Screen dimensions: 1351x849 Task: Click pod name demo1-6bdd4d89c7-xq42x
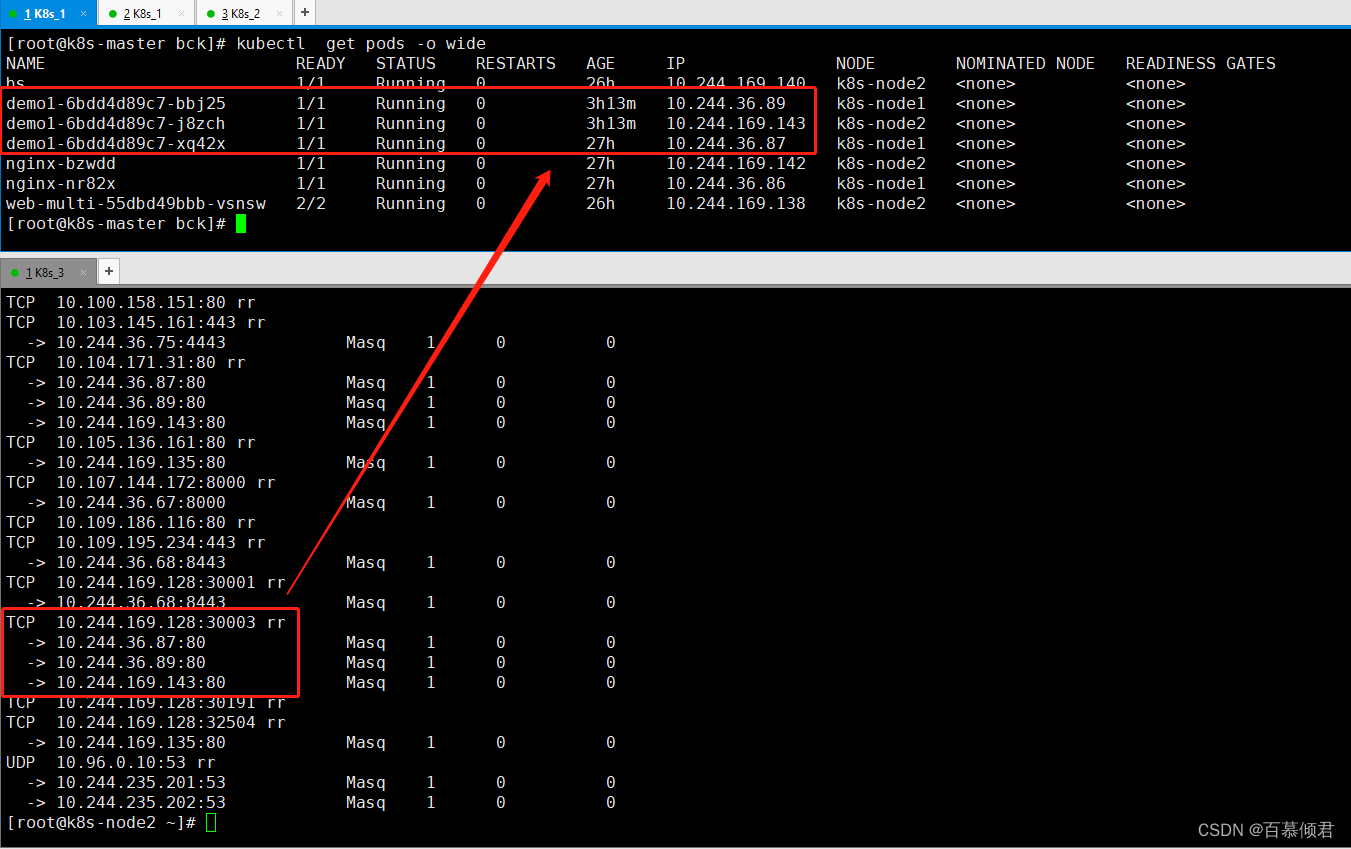pos(116,144)
